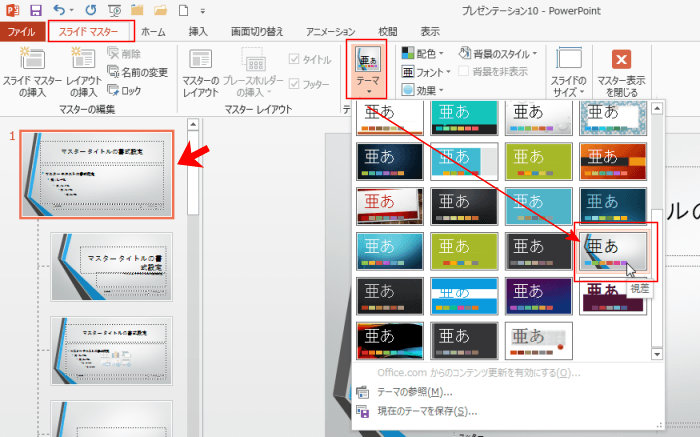
Task: Click the Save current theme disk icon
Action: coord(362,411)
